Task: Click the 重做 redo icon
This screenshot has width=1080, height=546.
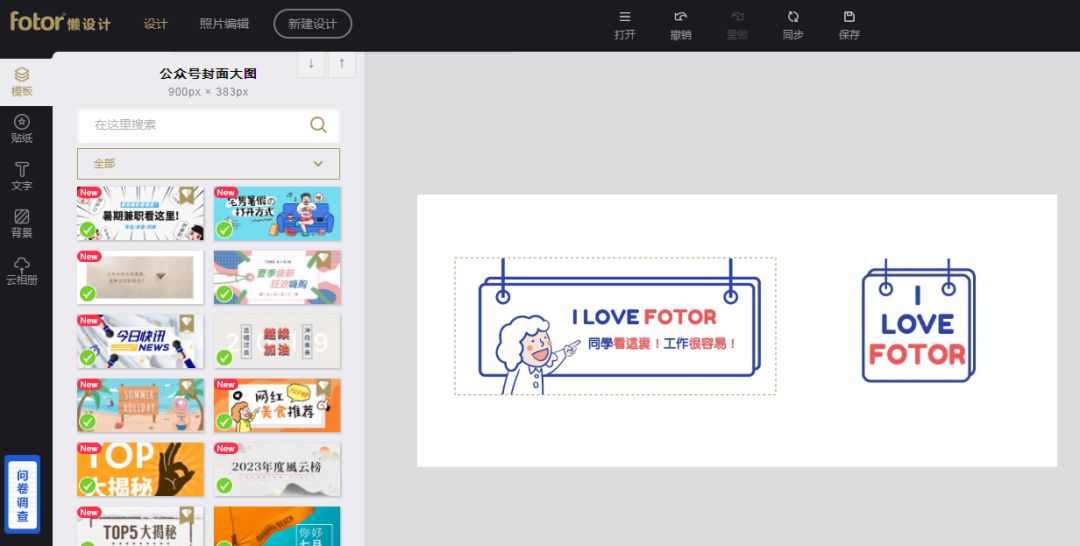Action: point(737,17)
